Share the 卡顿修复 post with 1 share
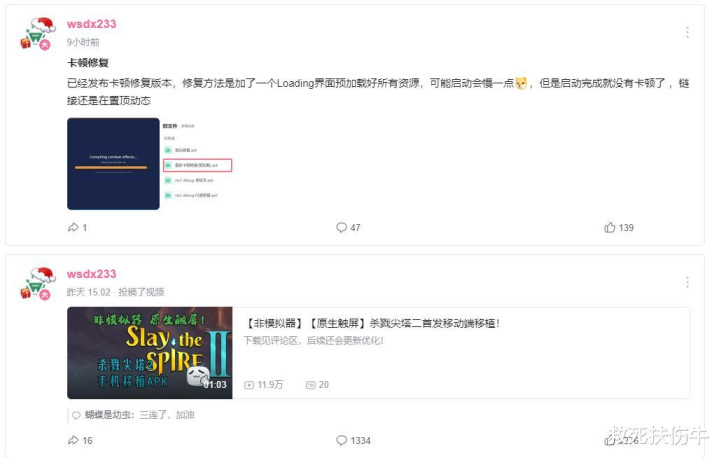Image resolution: width=719 pixels, height=458 pixels. point(77,227)
